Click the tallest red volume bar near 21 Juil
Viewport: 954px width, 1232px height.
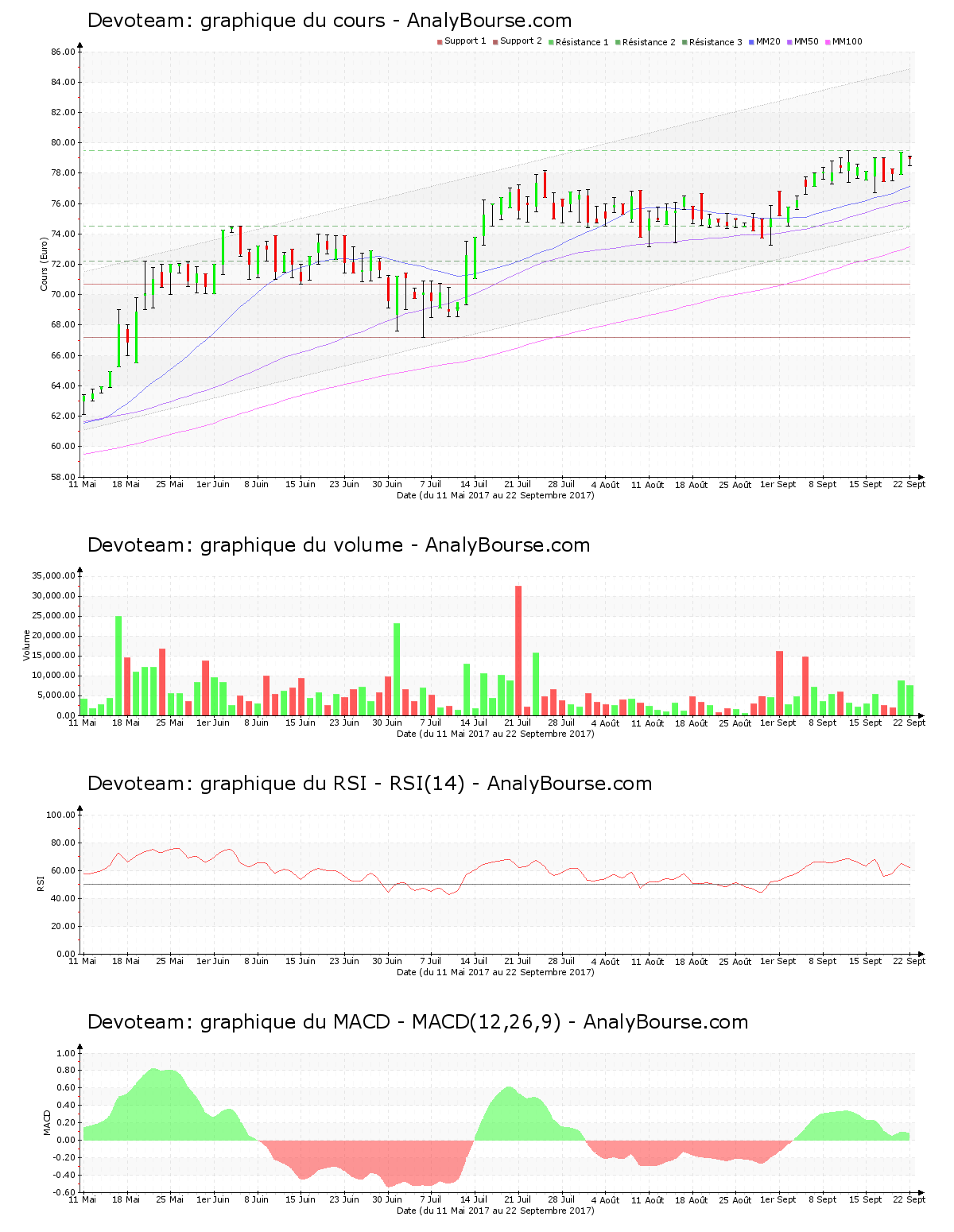tap(518, 650)
